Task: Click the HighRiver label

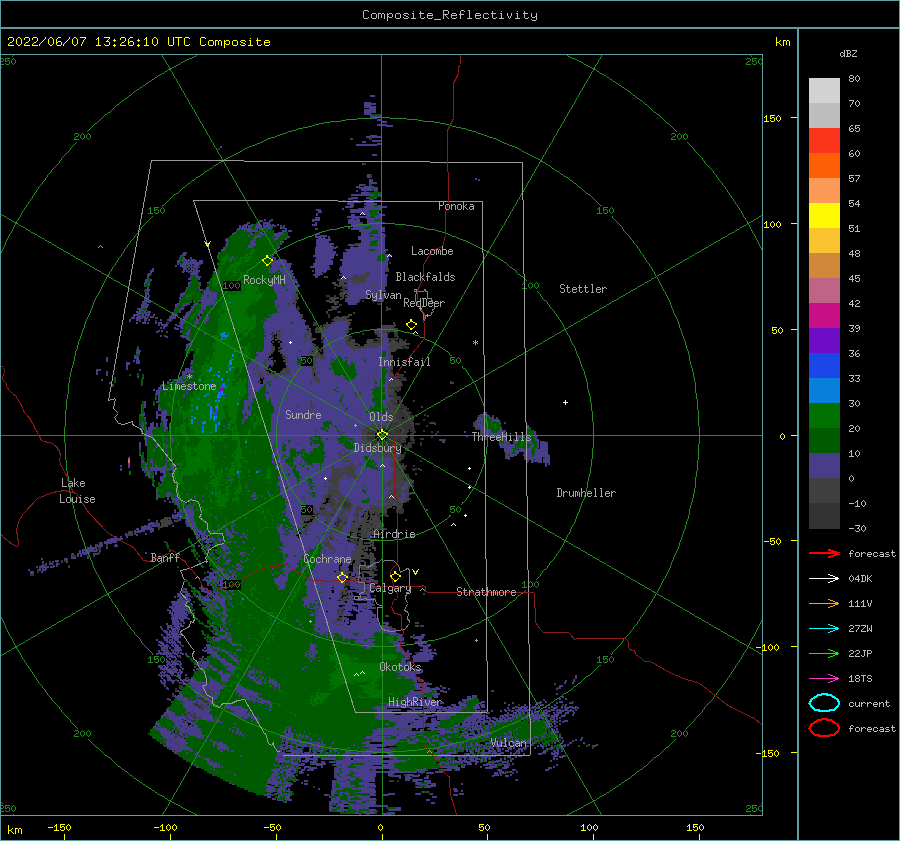Action: click(415, 702)
